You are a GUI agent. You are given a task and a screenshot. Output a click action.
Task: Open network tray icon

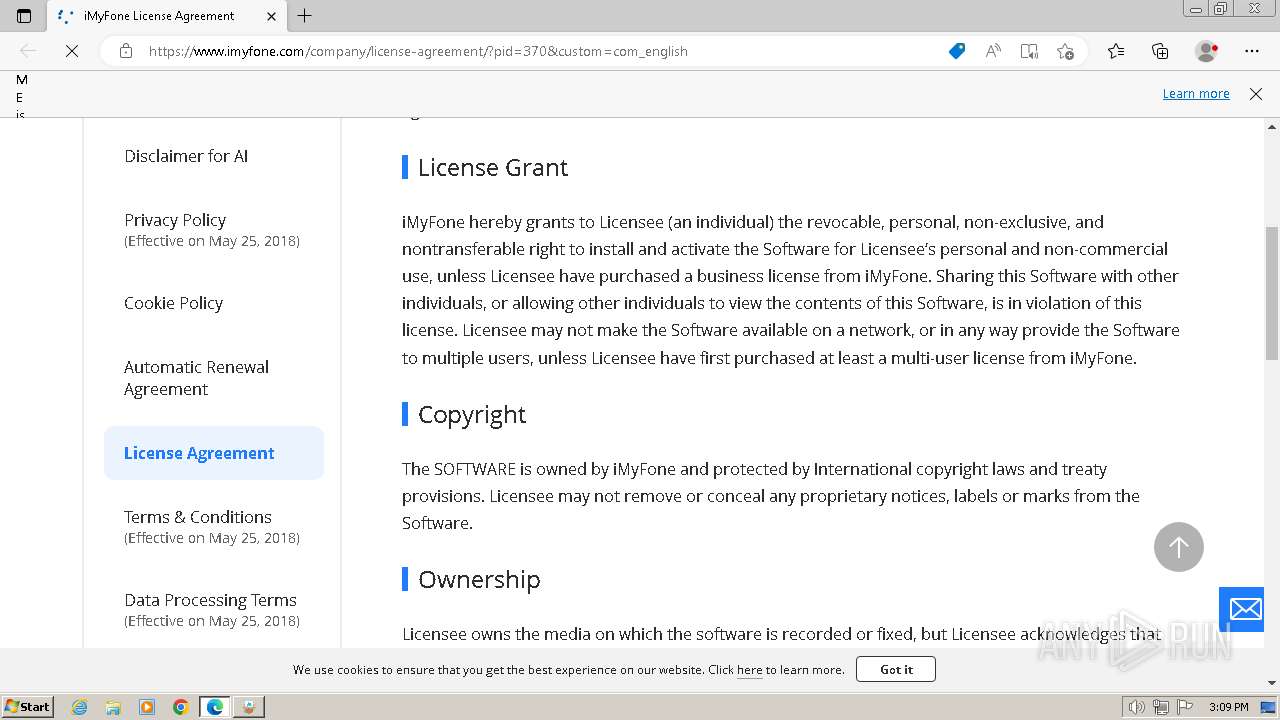1161,707
